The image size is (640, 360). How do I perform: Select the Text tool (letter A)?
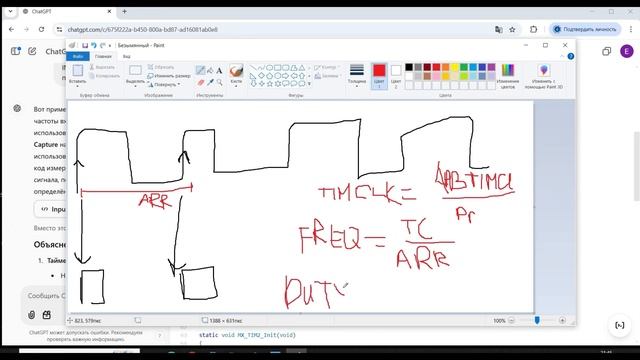click(x=220, y=70)
